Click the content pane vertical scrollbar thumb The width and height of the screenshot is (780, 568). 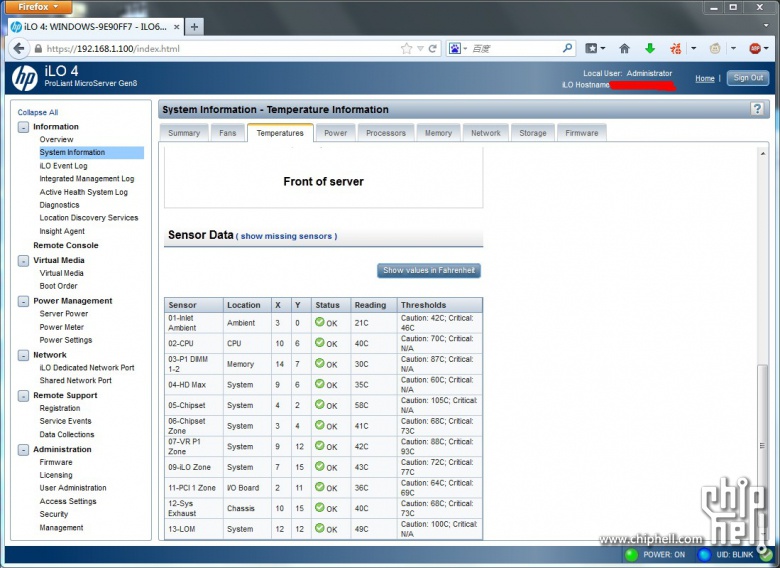tap(762, 445)
